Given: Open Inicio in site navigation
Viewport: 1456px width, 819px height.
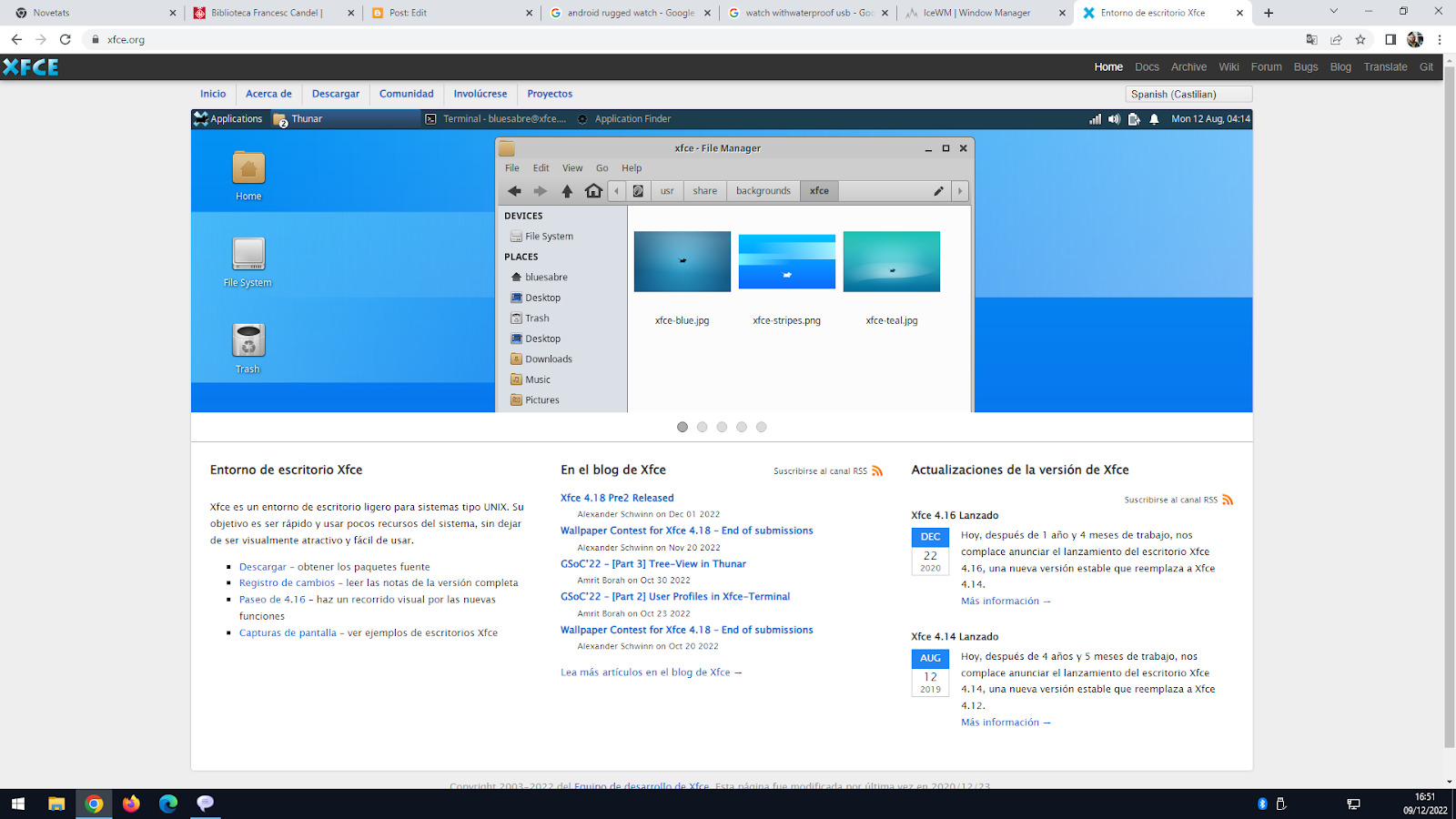Looking at the screenshot, I should click(213, 94).
